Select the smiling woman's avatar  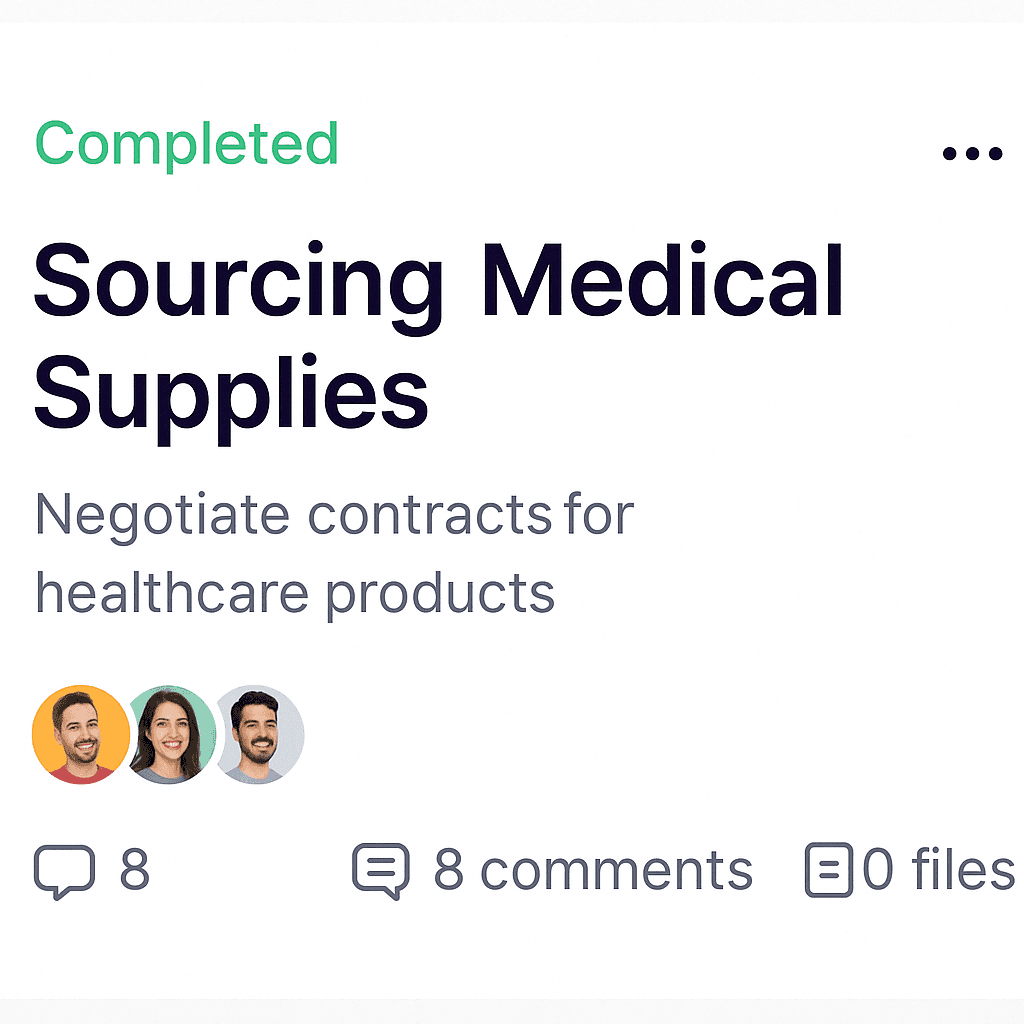point(168,734)
